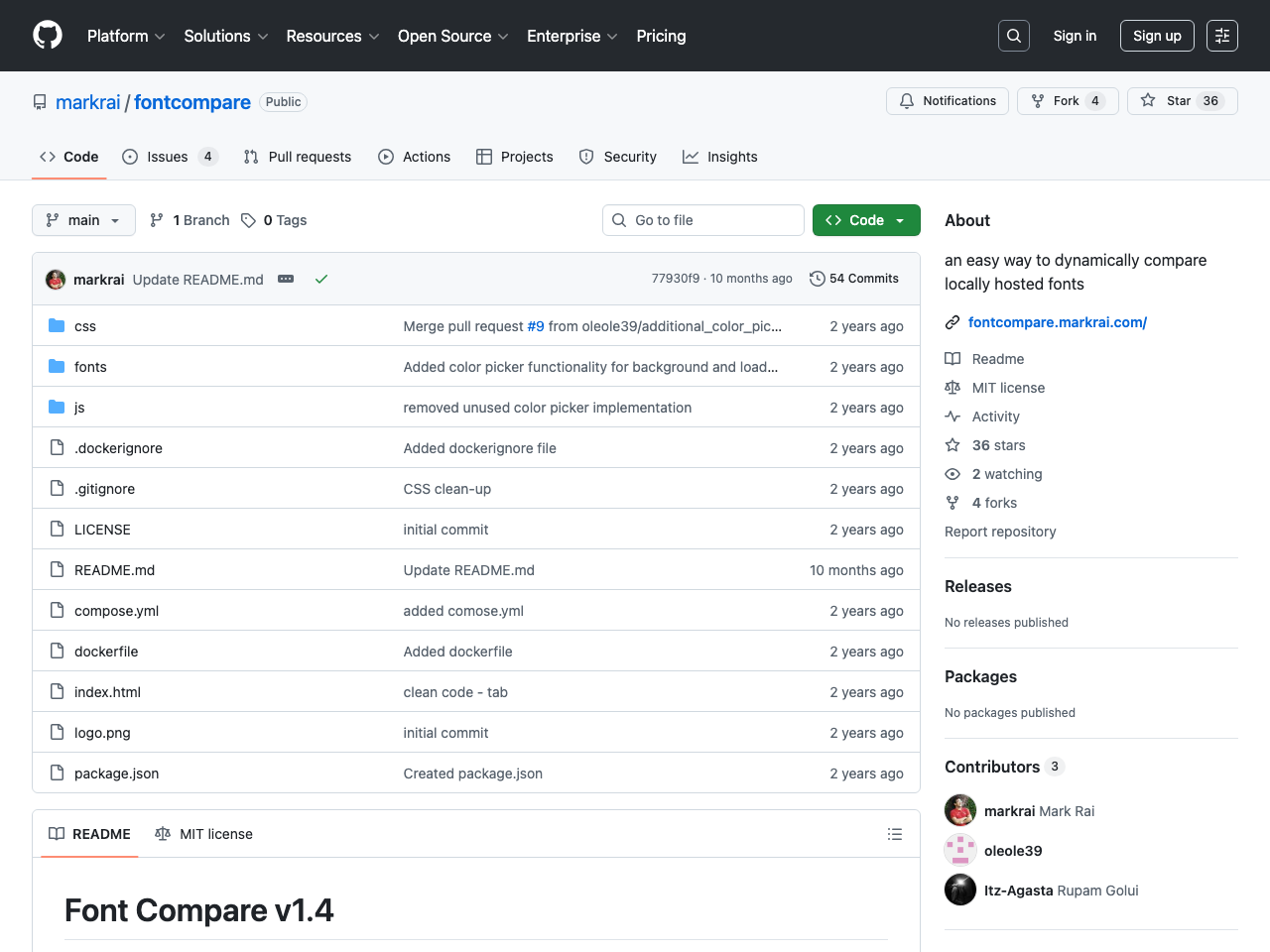Click the Go to file search field

(x=703, y=220)
